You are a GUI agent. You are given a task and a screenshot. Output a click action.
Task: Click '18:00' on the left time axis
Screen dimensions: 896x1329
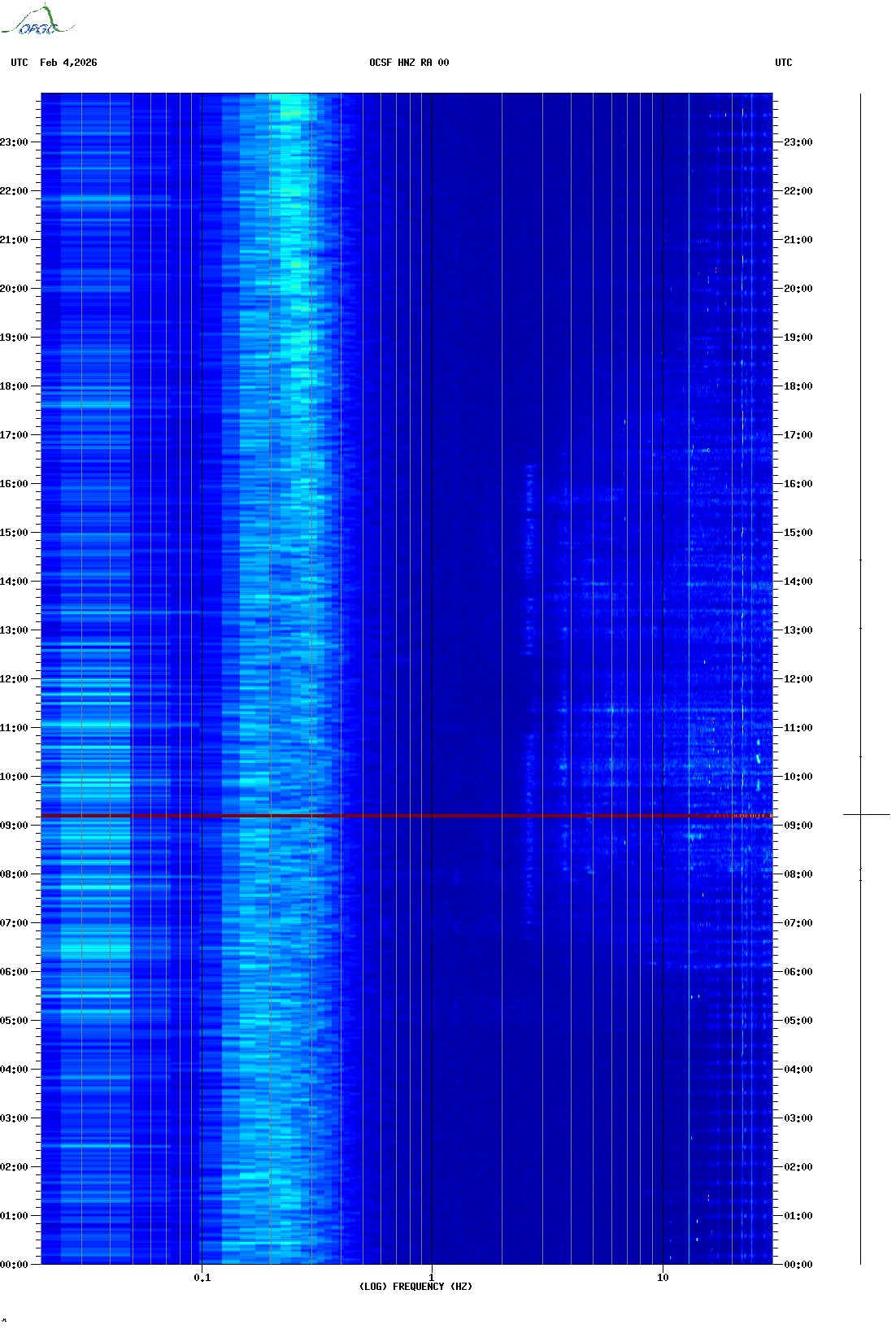pos(14,386)
